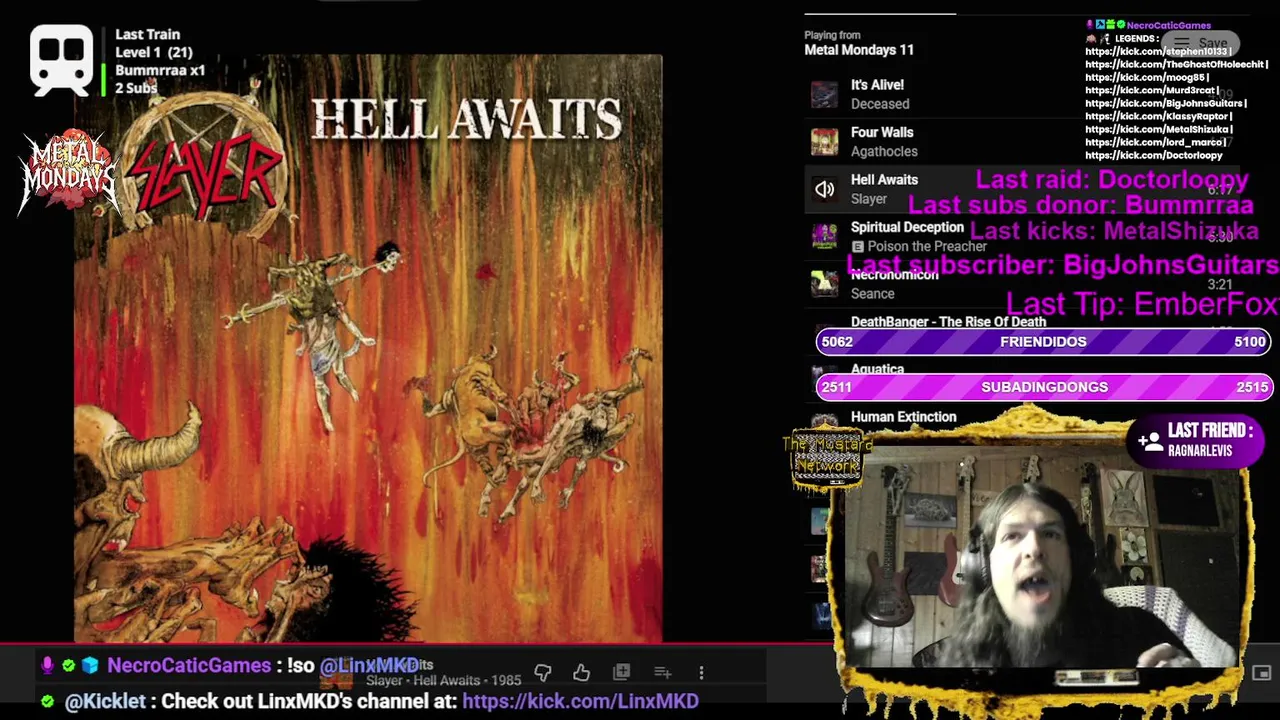1280x720 pixels.
Task: Click the Metal Mondays logo
Action: click(x=68, y=174)
